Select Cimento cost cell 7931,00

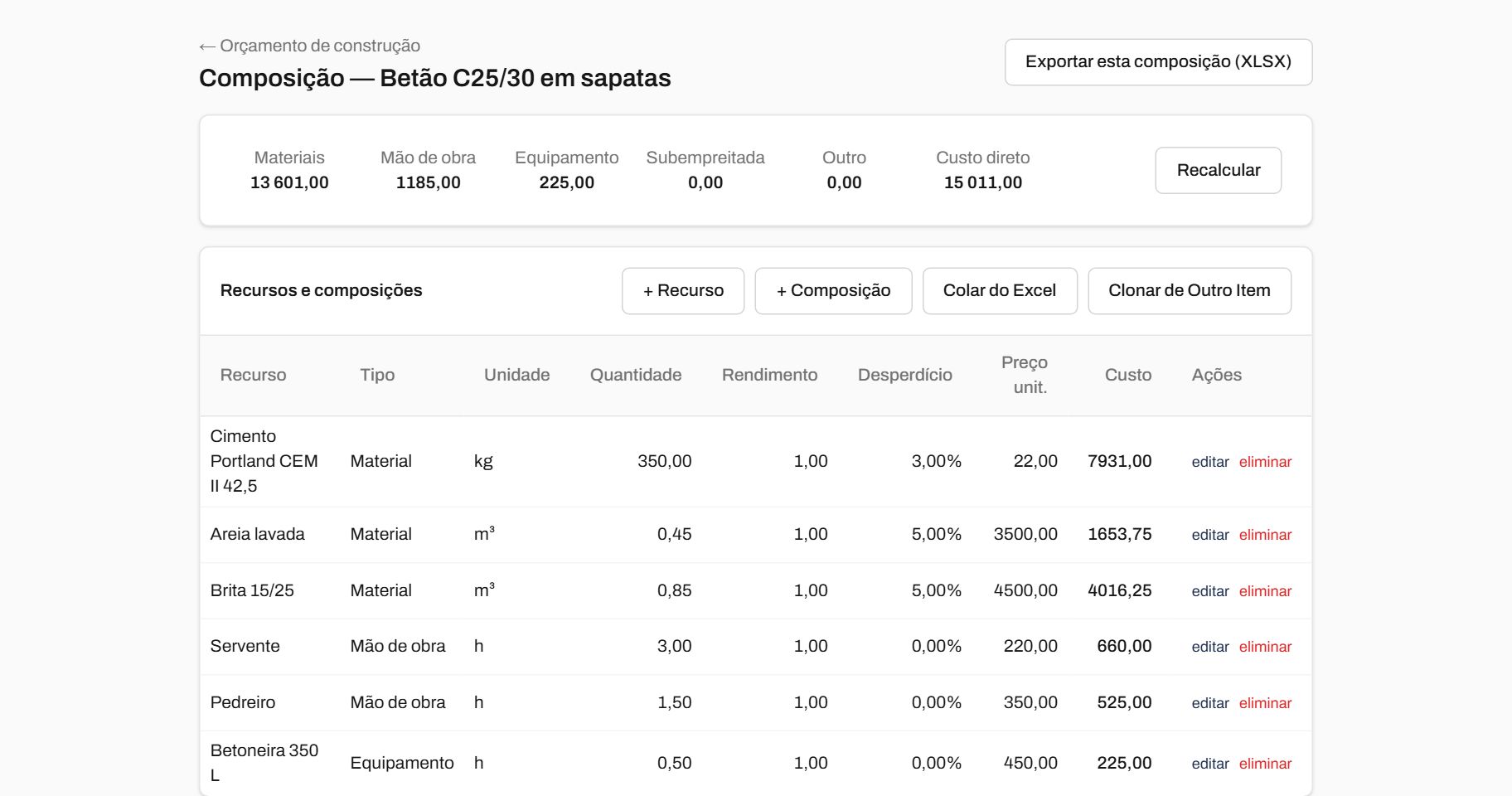(x=1119, y=461)
